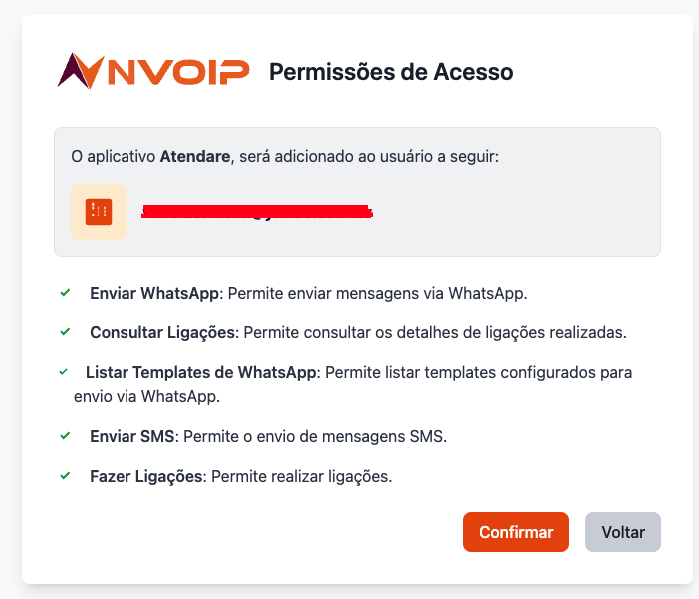Click the Enviar SMS checkmark icon
The height and width of the screenshot is (599, 699).
coord(65,436)
